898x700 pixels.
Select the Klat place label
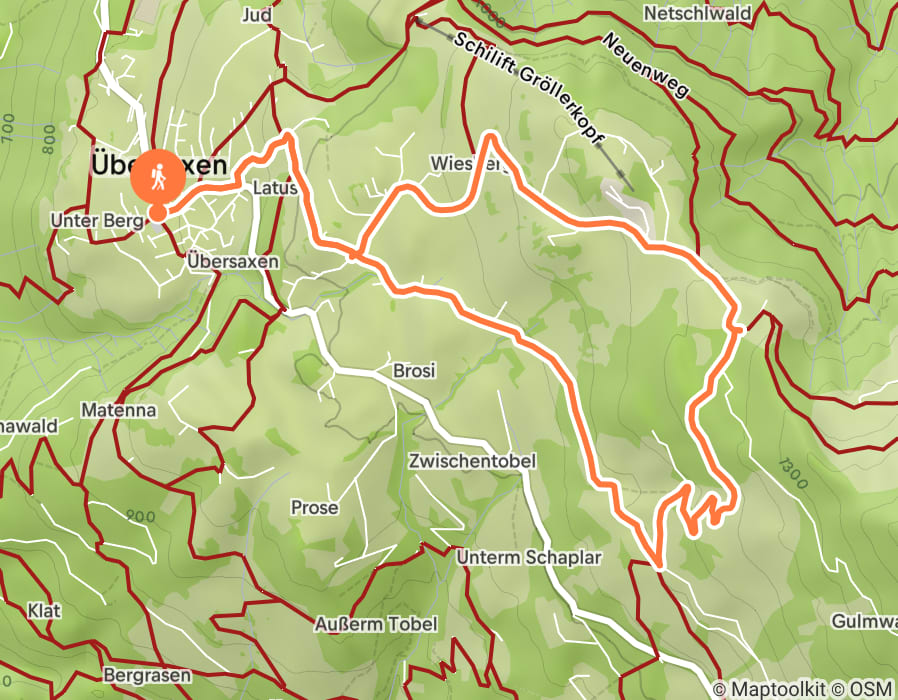44,611
